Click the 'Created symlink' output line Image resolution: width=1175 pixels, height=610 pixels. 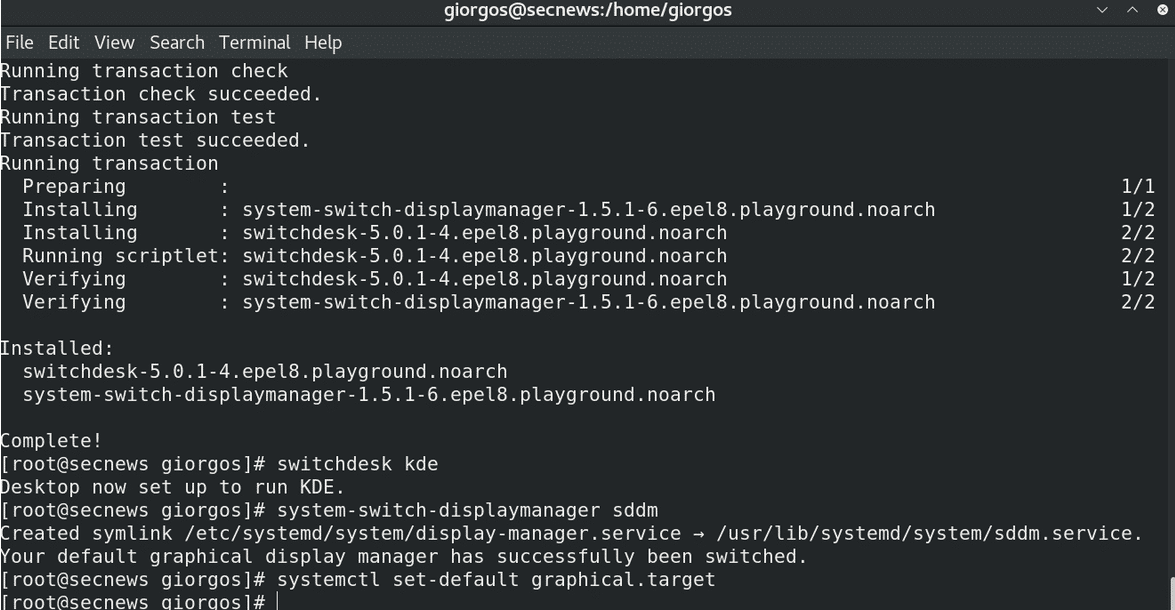click(572, 534)
